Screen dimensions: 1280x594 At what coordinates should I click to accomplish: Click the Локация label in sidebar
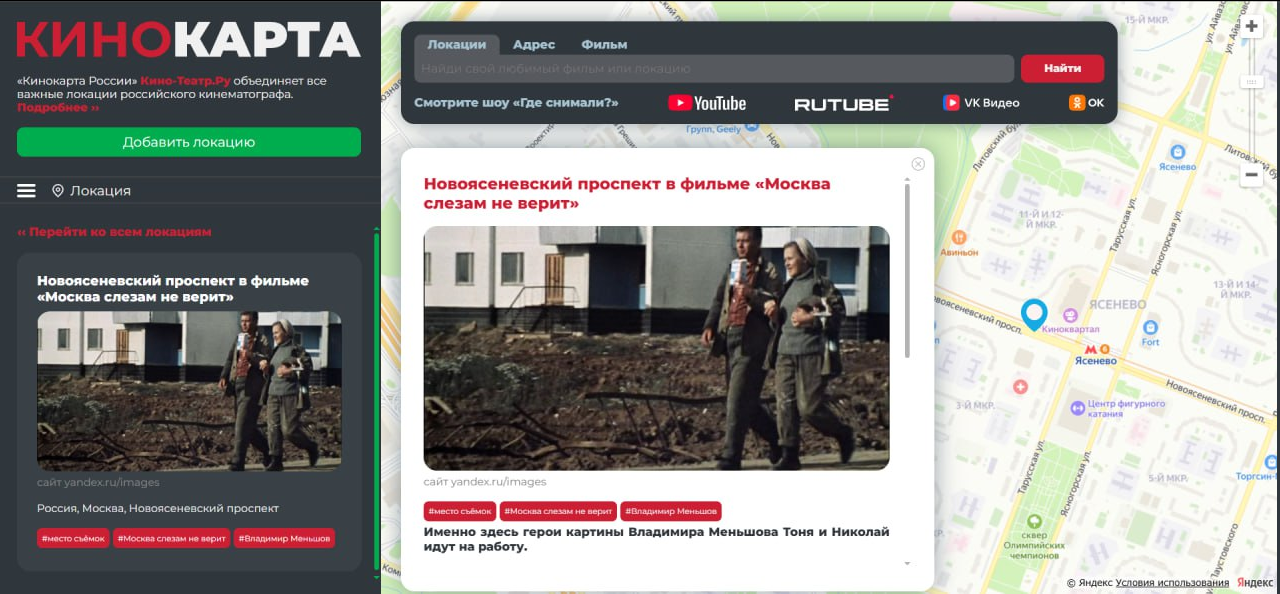coord(100,191)
